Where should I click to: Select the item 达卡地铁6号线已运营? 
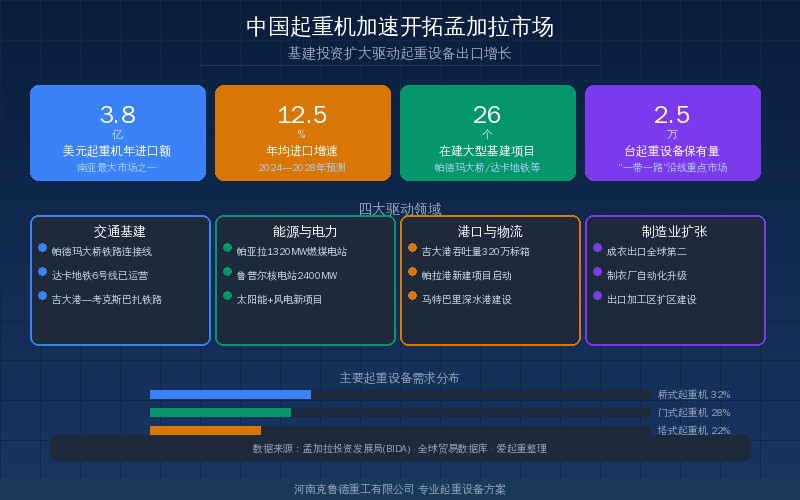coord(99,276)
